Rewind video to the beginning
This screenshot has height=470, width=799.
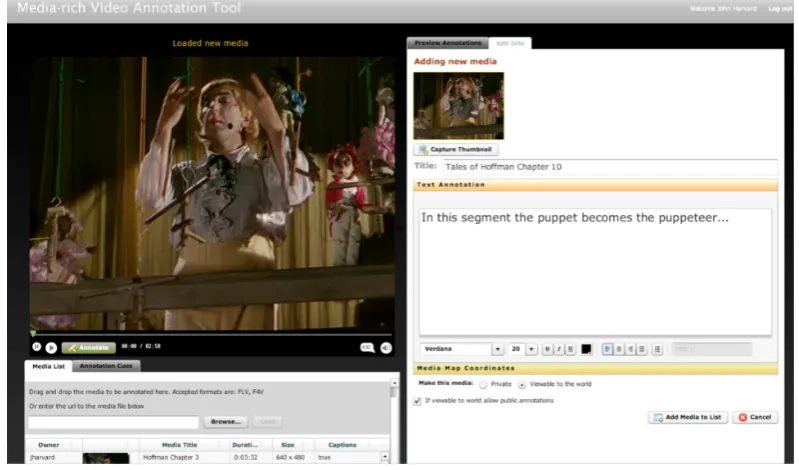pos(37,347)
